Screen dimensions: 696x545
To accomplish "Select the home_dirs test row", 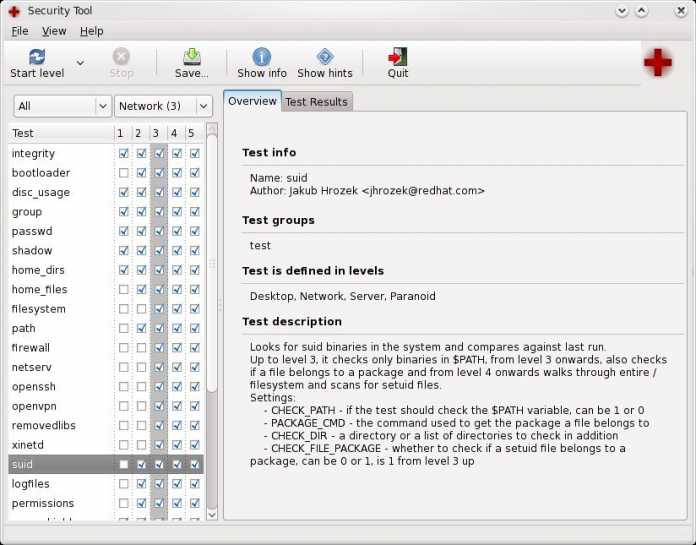I will coord(106,270).
